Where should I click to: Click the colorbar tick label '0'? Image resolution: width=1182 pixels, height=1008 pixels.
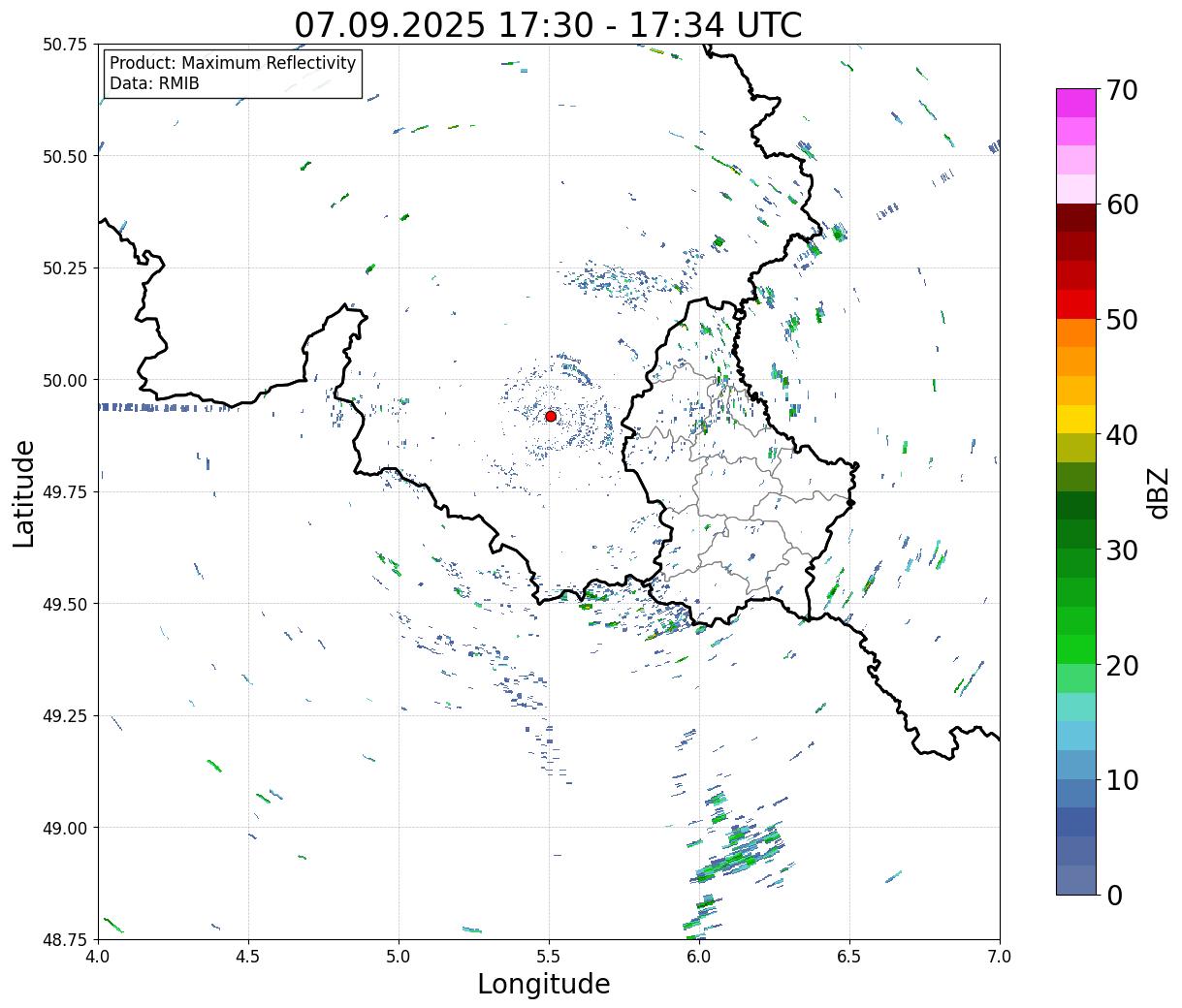(1114, 896)
